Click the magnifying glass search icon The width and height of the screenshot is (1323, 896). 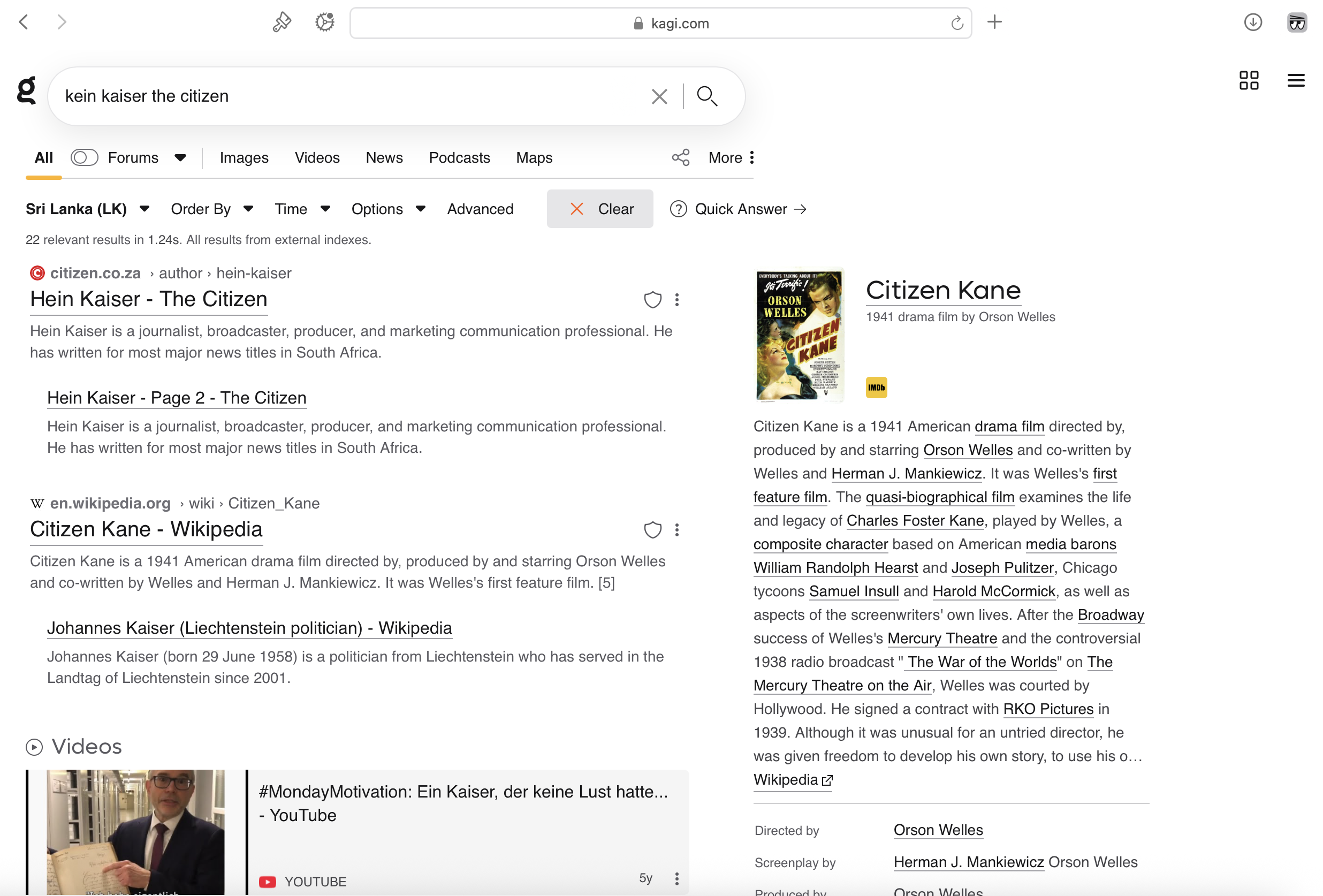pyautogui.click(x=706, y=96)
